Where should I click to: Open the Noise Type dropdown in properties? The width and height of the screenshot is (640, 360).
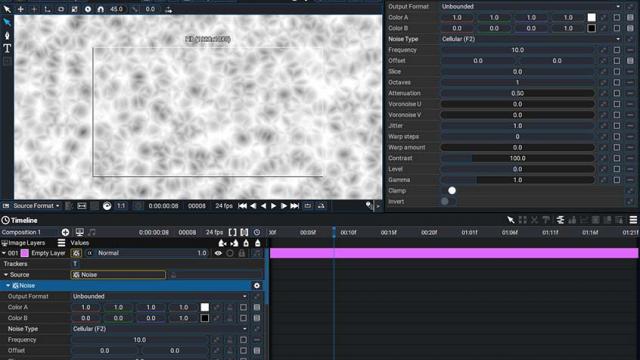click(531, 39)
